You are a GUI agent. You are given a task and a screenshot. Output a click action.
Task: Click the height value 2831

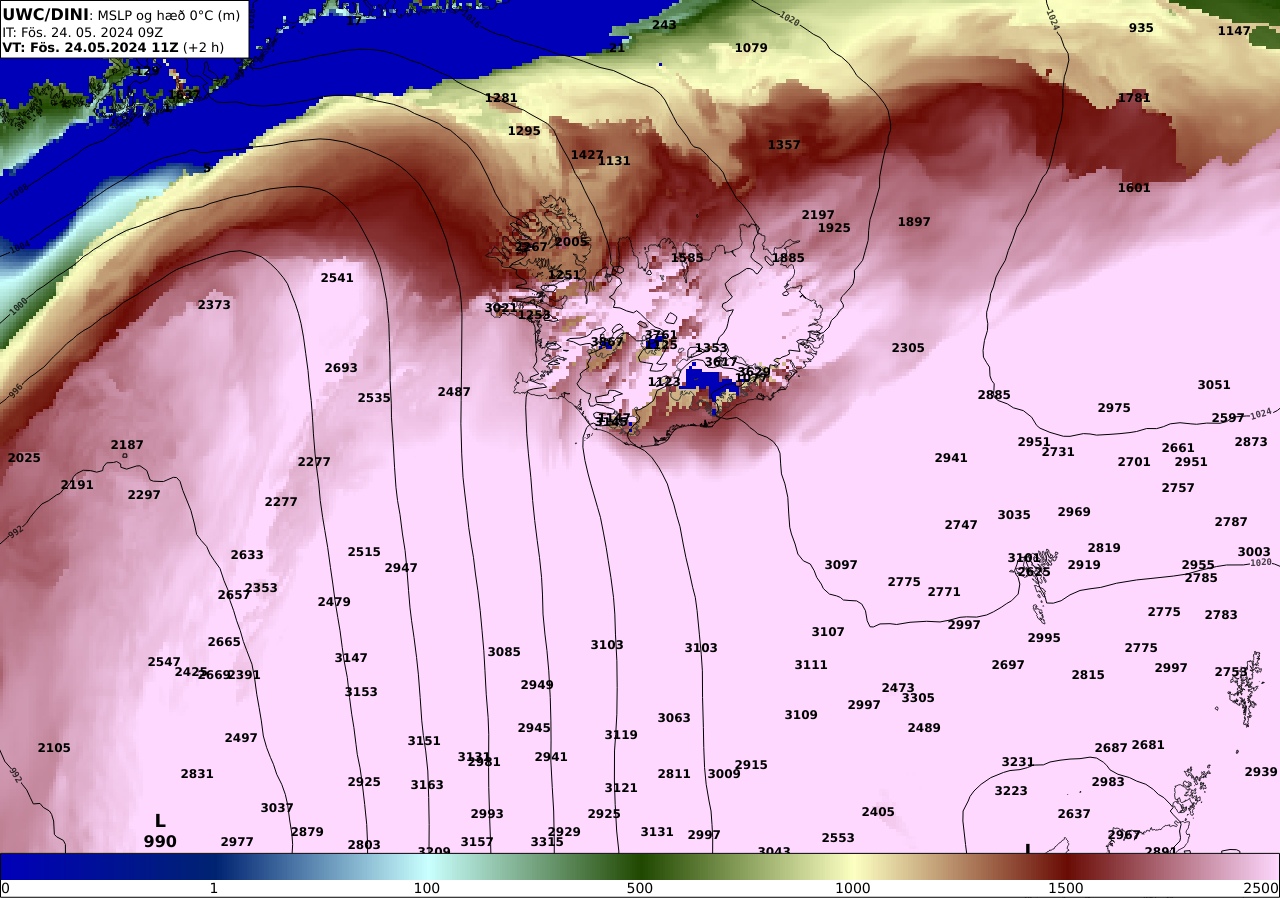coord(197,774)
